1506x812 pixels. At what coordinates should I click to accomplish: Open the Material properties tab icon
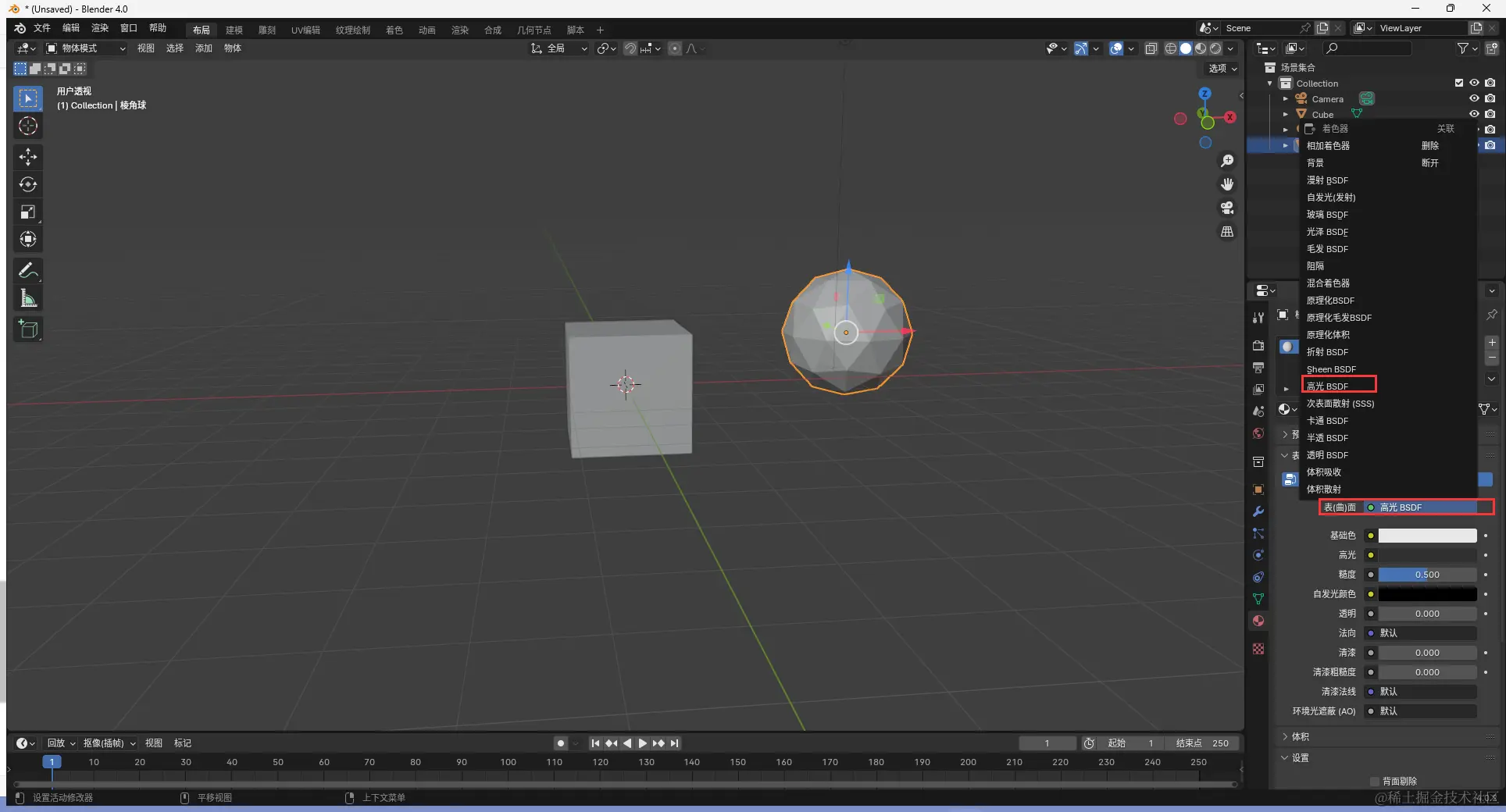[1258, 621]
